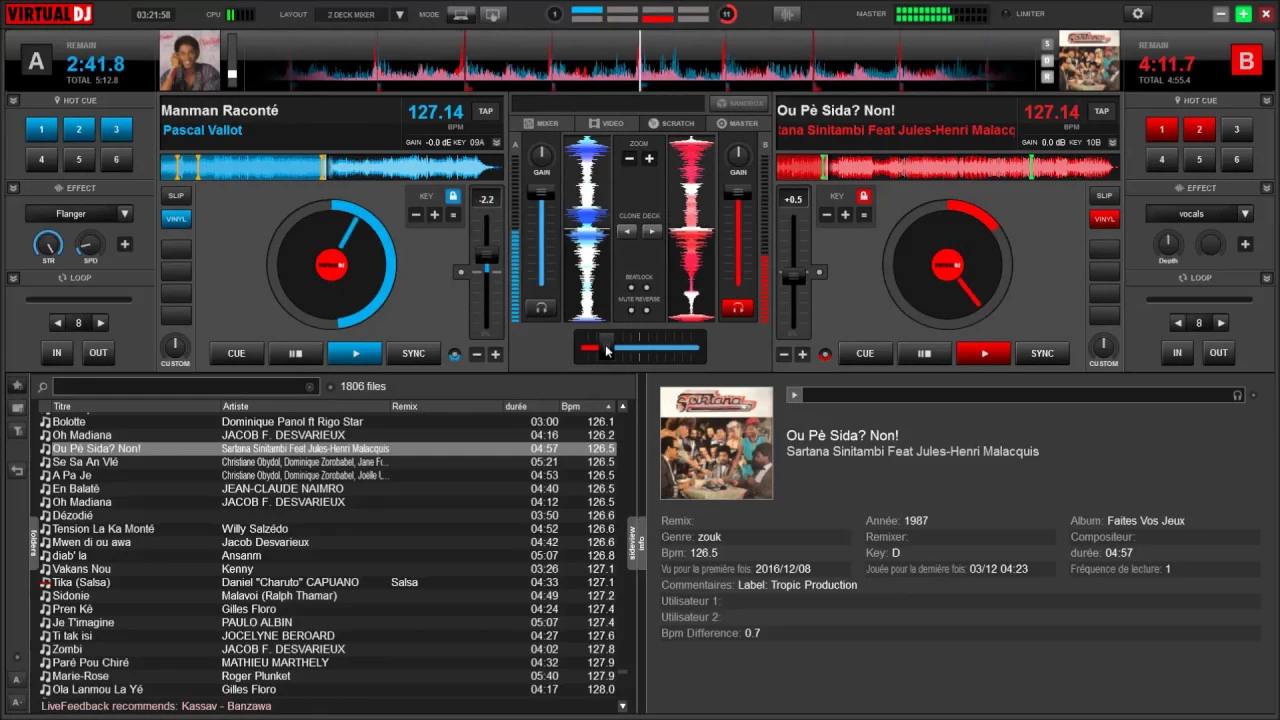Screen dimensions: 1280x720
Task: Trigger hot cue 3 on deck A
Action: [116, 129]
